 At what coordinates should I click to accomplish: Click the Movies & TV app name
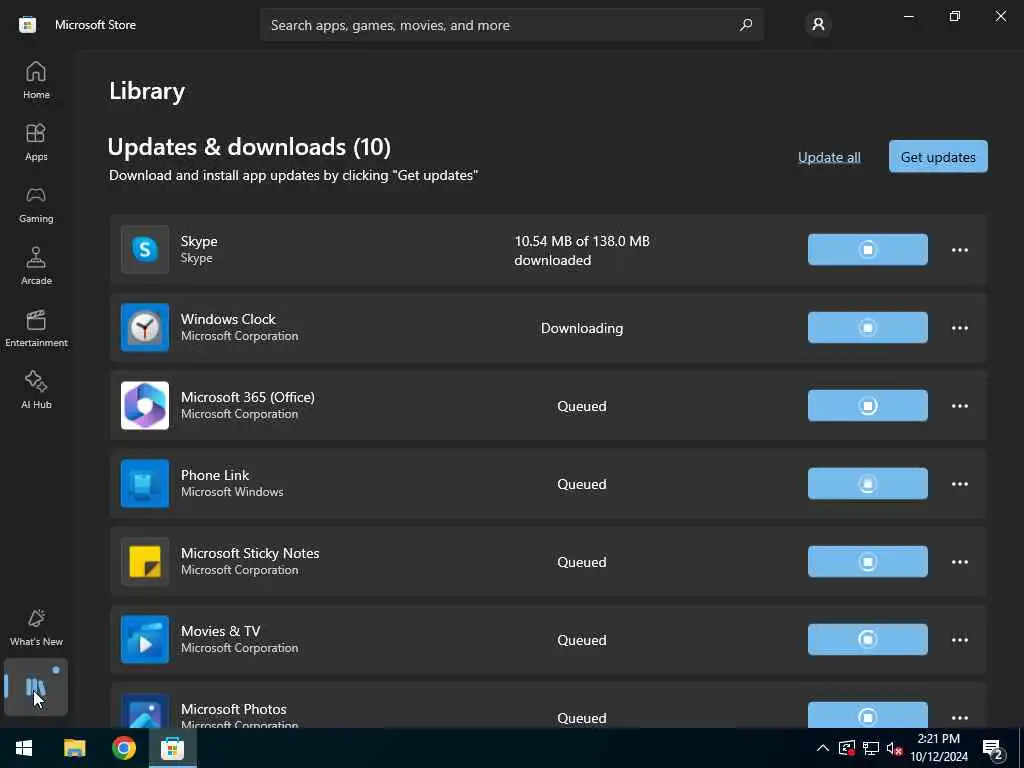[221, 631]
